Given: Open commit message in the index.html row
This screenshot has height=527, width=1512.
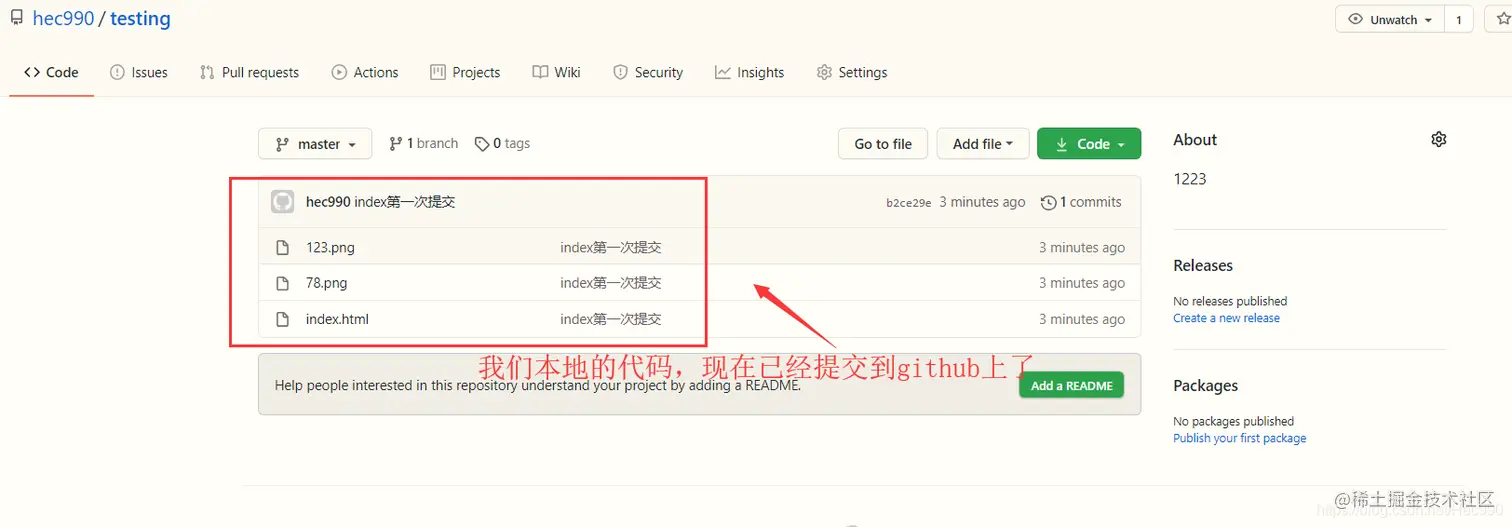Looking at the screenshot, I should coord(610,319).
